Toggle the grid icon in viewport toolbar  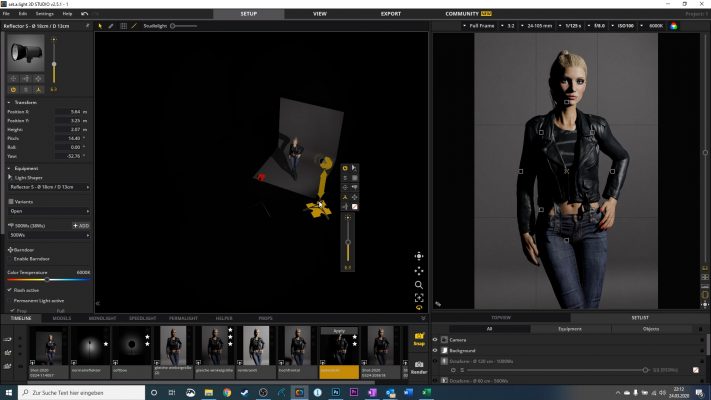pos(123,25)
